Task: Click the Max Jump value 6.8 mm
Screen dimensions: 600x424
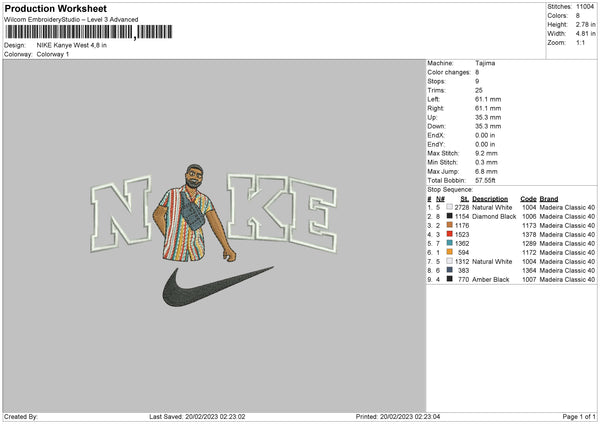Action: click(486, 171)
